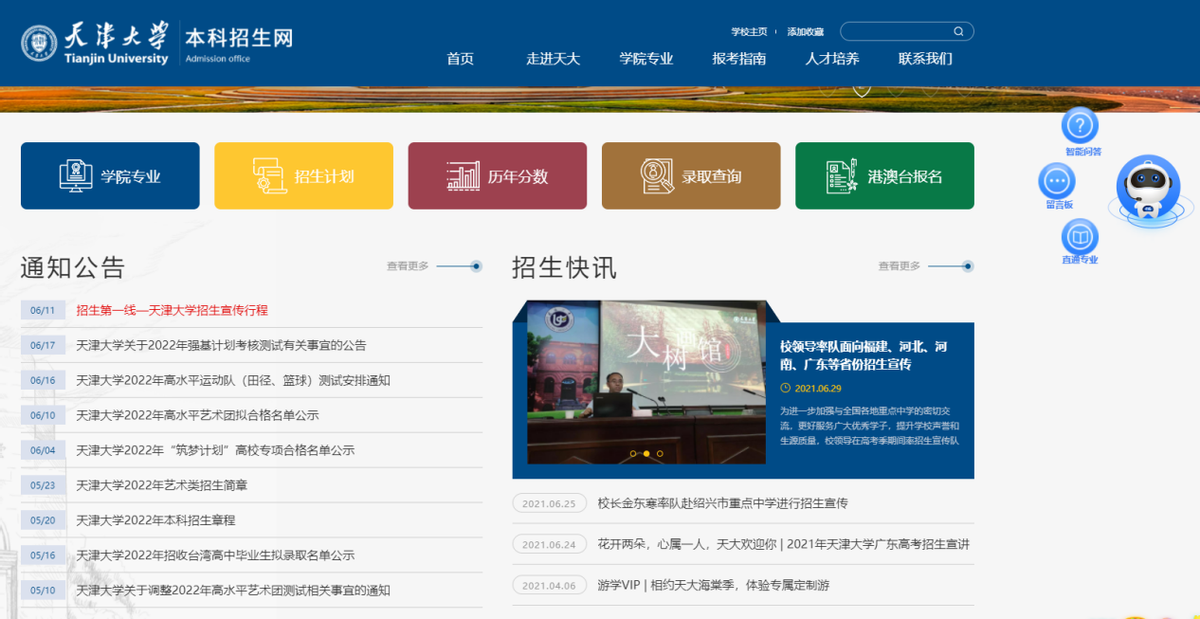Click the 本科招生网 site title
The height and width of the screenshot is (619, 1200).
(239, 39)
